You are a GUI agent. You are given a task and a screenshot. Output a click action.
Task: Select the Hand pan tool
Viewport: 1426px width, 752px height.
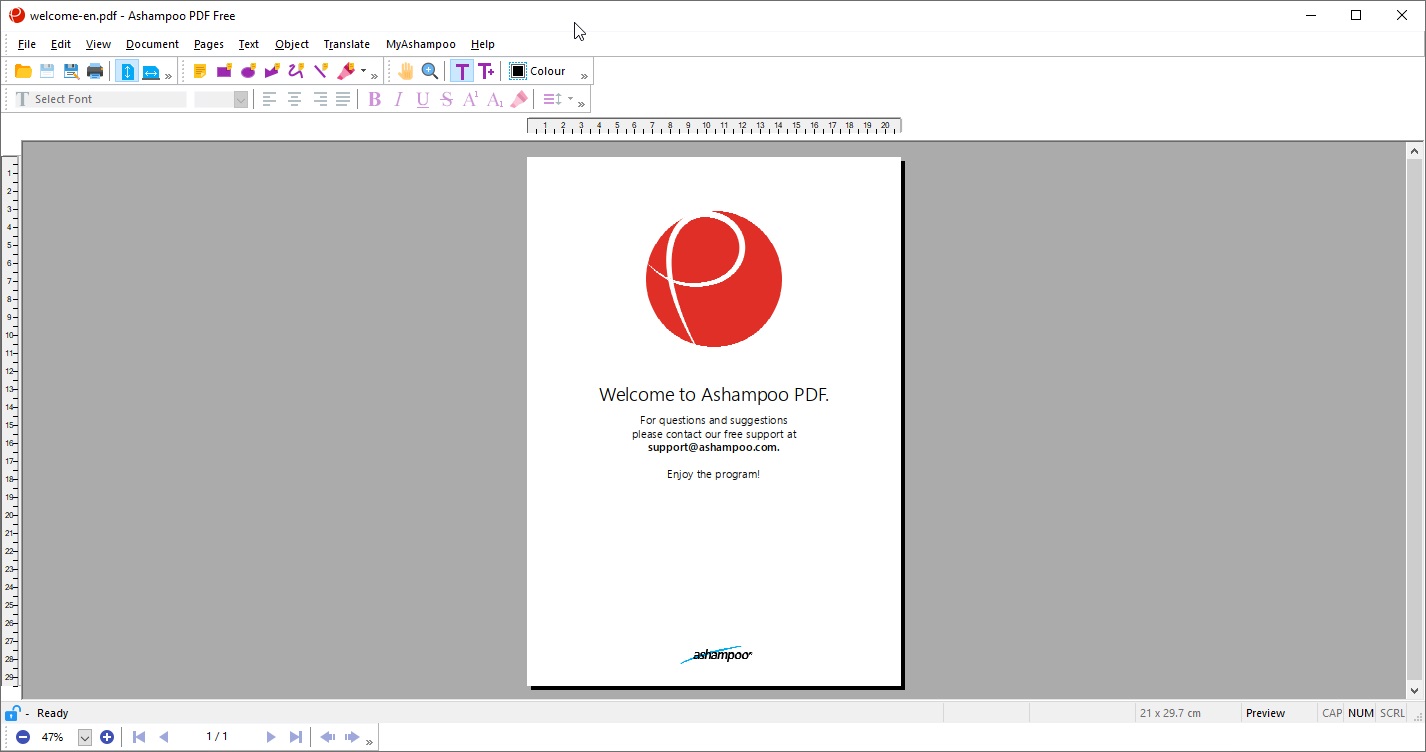(405, 71)
